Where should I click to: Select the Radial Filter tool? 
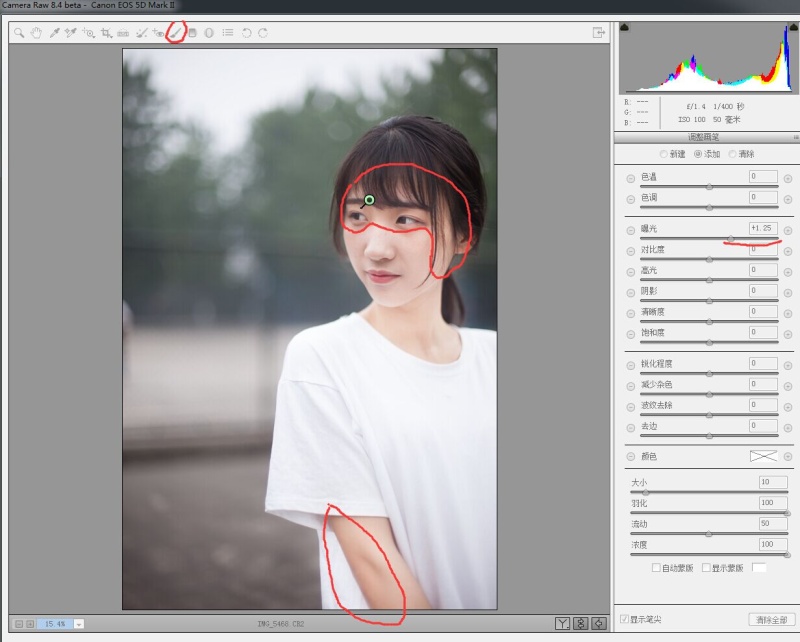pos(209,33)
